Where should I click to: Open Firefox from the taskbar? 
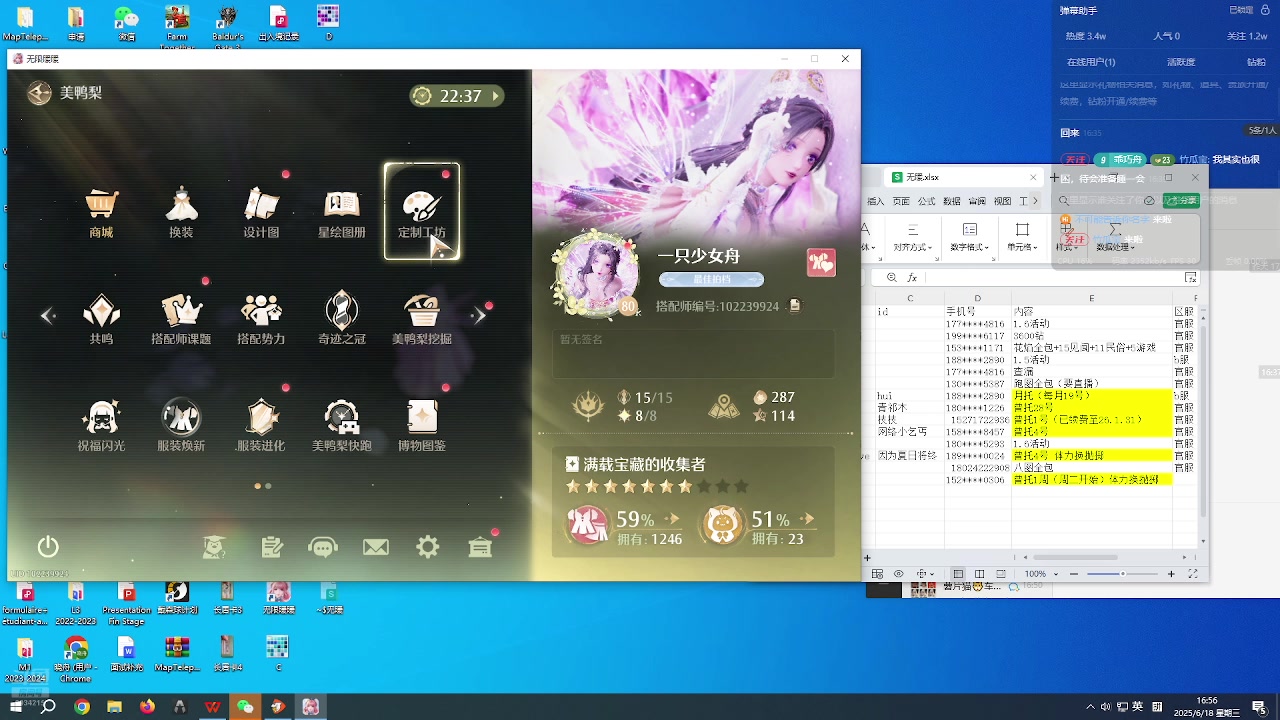coord(148,707)
